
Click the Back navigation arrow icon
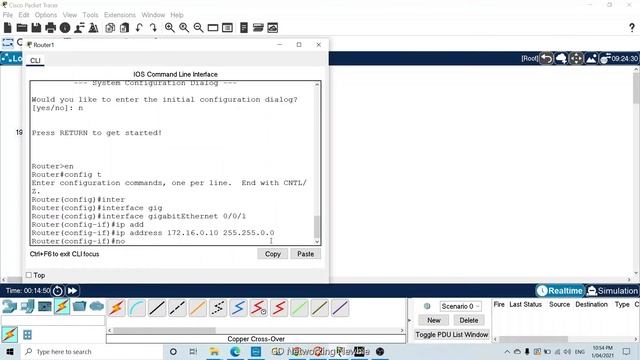point(547,59)
